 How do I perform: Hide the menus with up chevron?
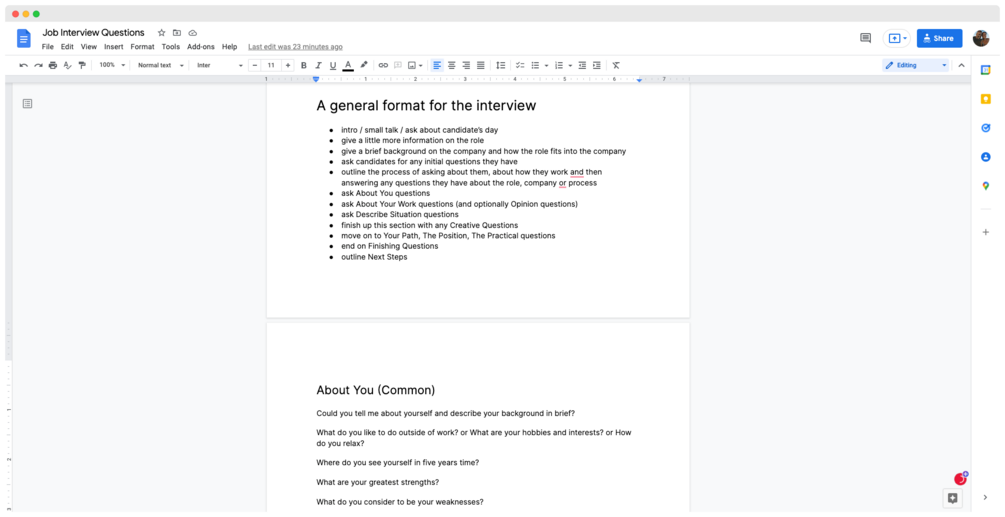coord(961,65)
